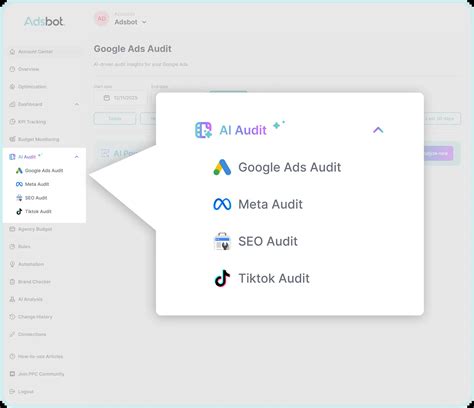Click the AD account avatar
474x408 pixels.
pyautogui.click(x=102, y=19)
